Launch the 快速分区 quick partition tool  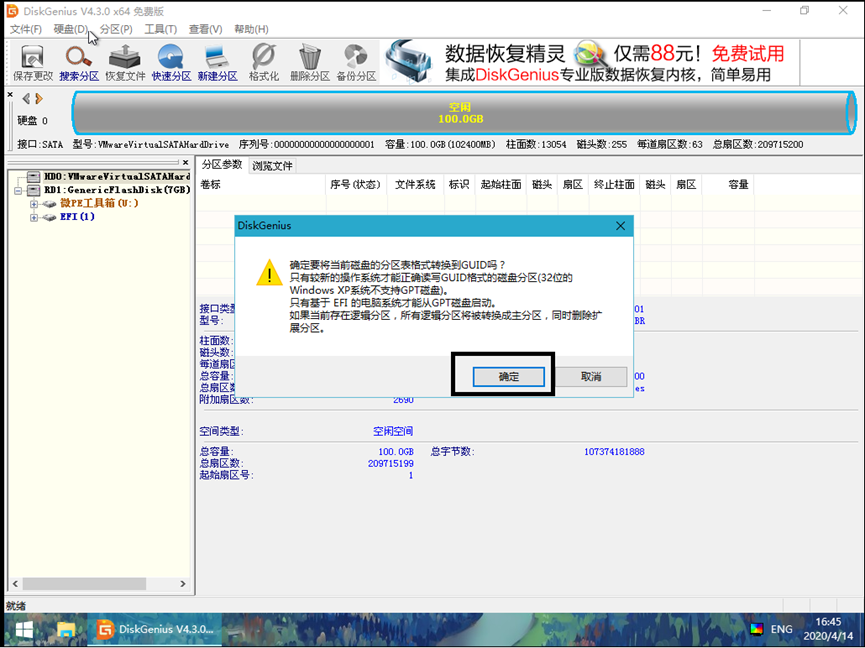tap(172, 63)
